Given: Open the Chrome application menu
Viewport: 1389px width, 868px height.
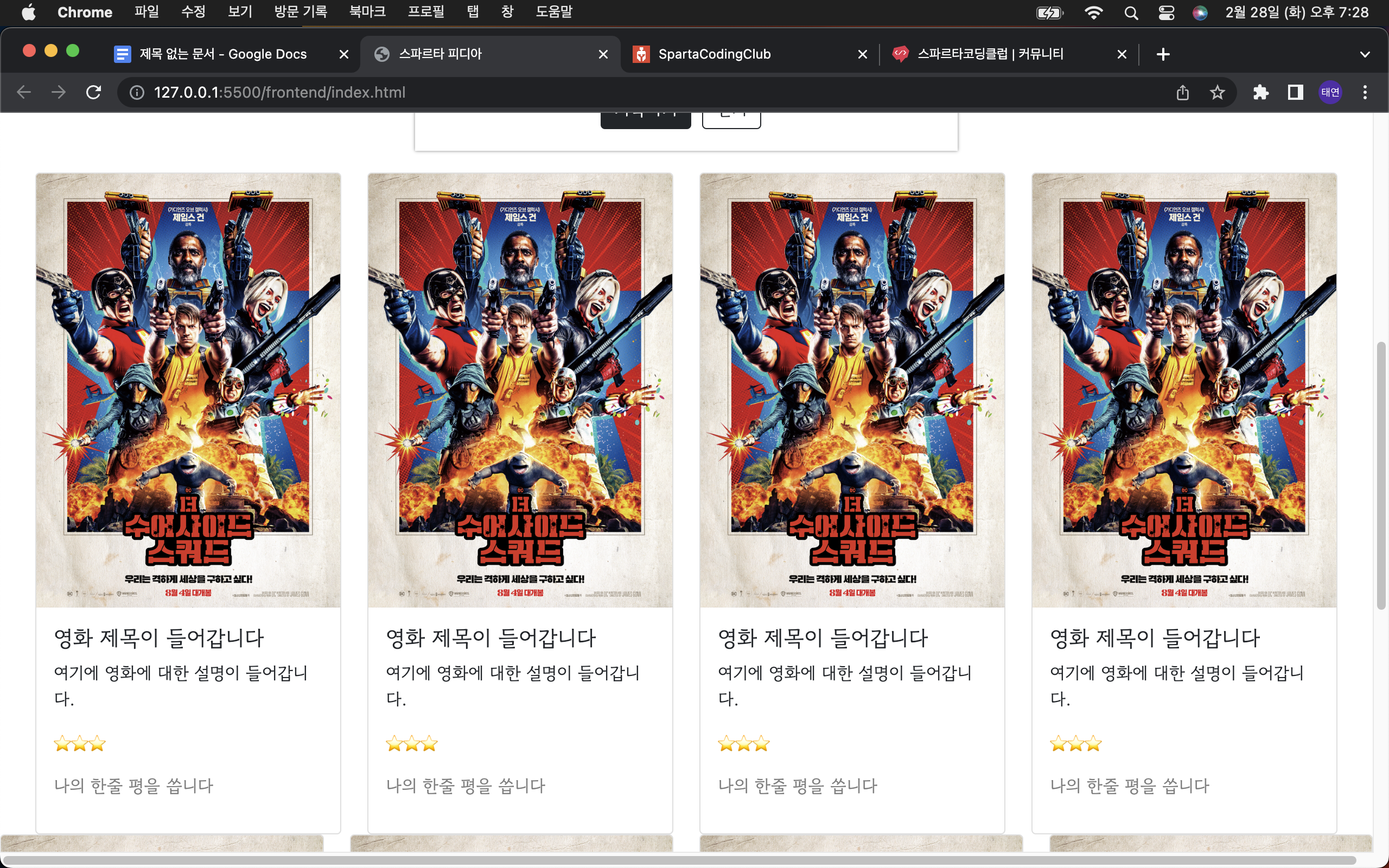Looking at the screenshot, I should coord(85,12).
